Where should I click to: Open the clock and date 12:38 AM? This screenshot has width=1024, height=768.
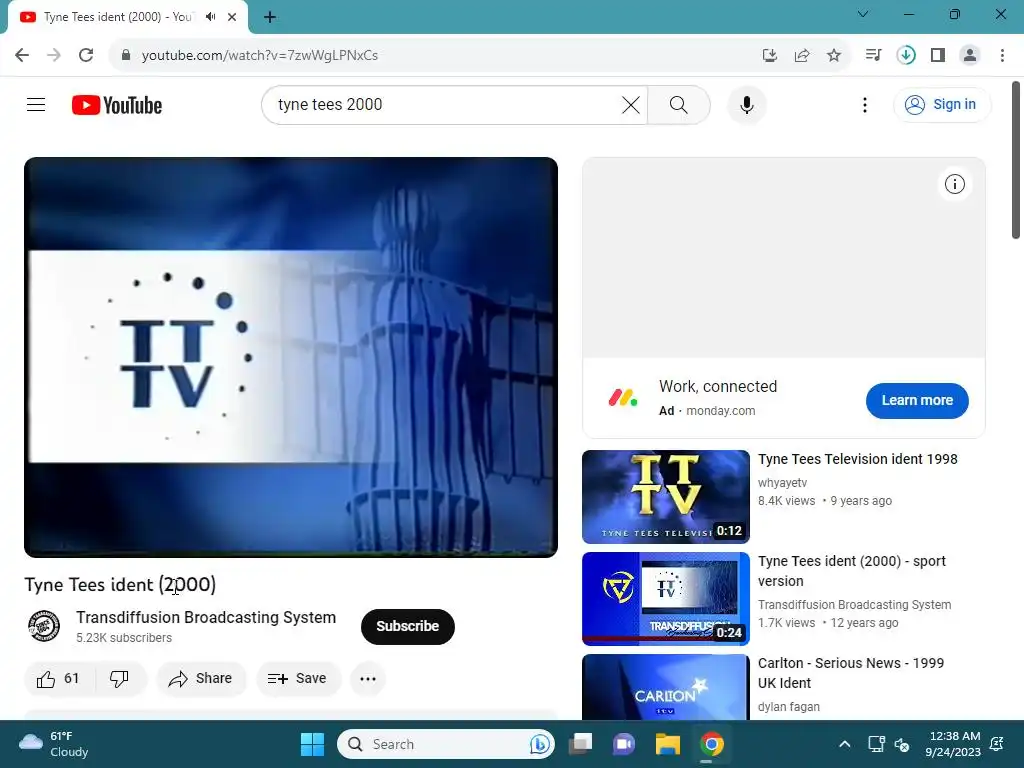(953, 744)
